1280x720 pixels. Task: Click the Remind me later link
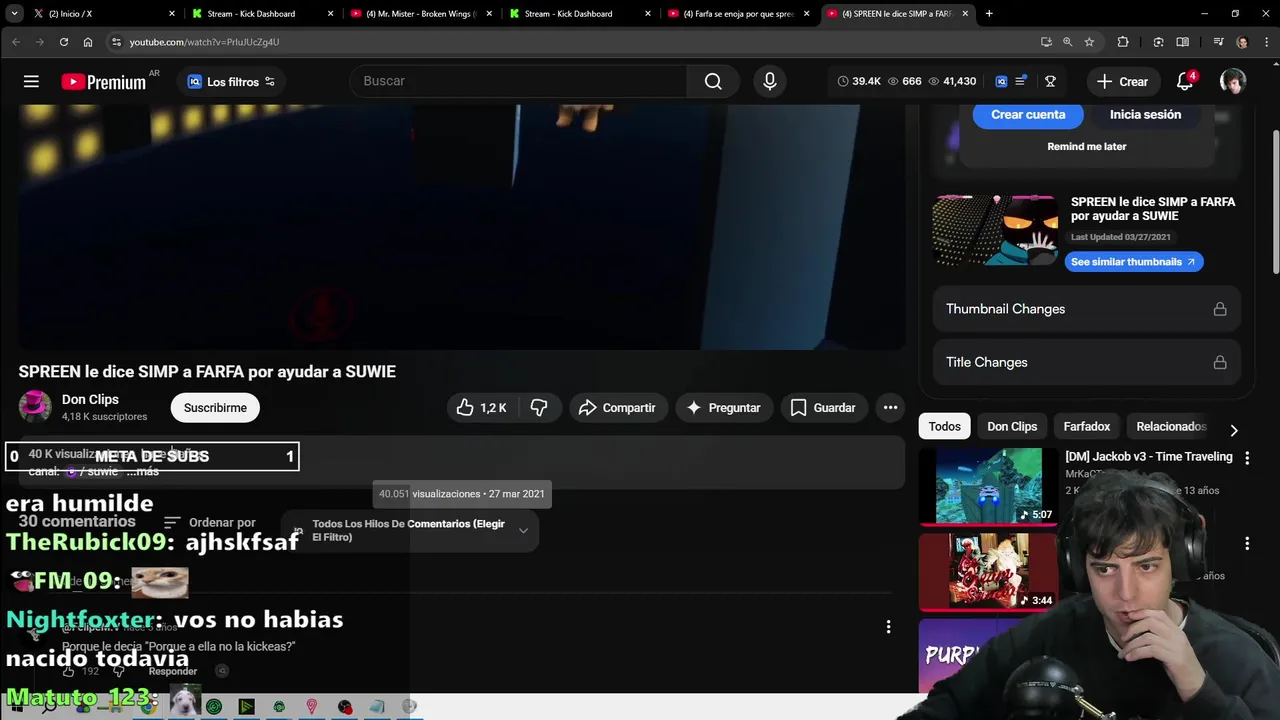point(1087,147)
